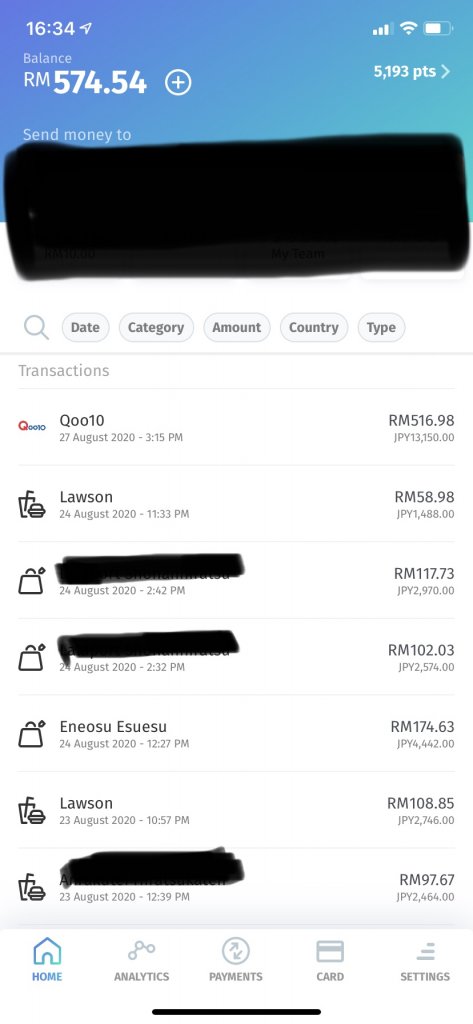Go to the Home tab
Image resolution: width=473 pixels, height=1024 pixels.
(47, 959)
